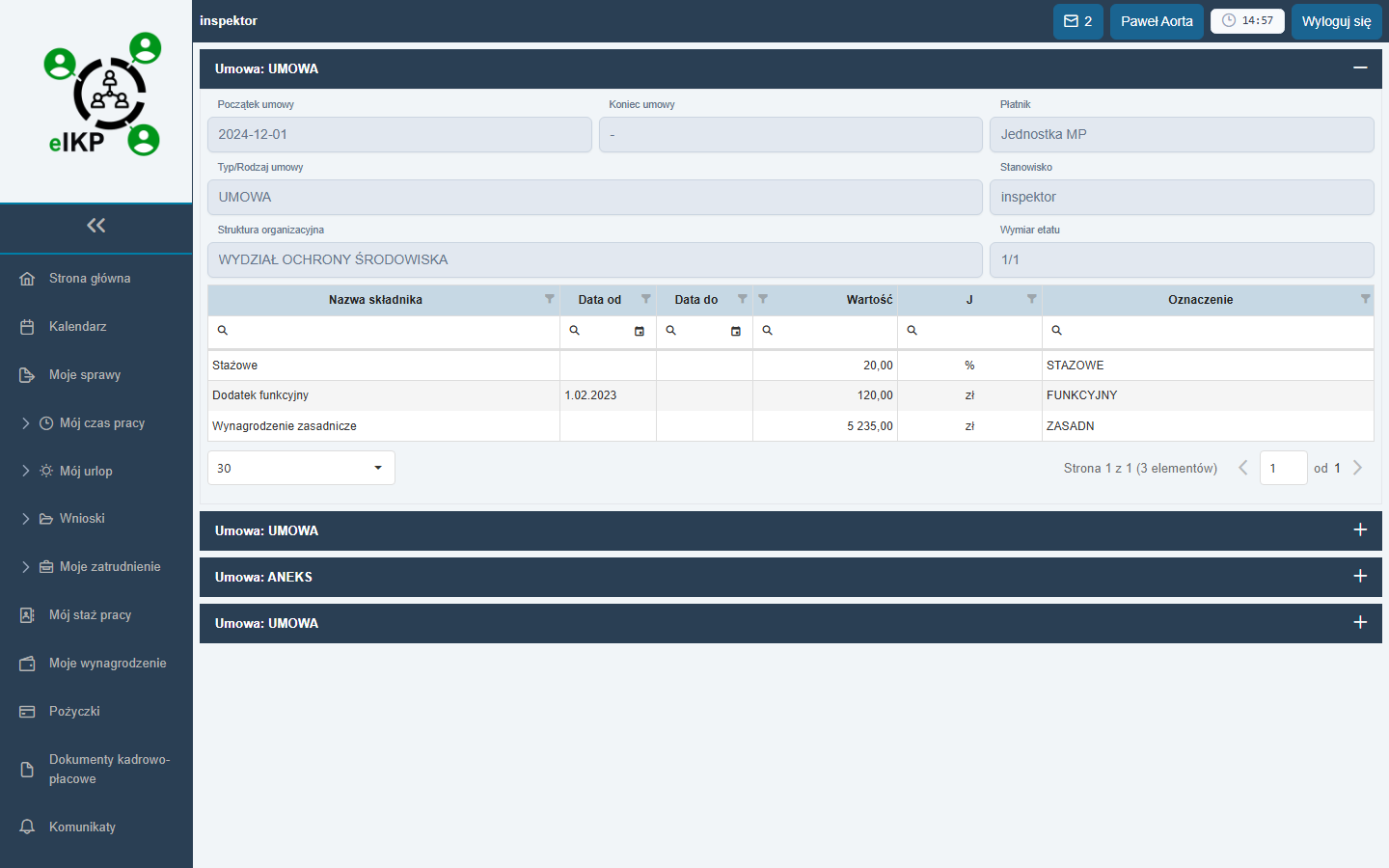1389x868 pixels.
Task: Click the filter icon in Nazwa składnika column
Action: tap(550, 299)
